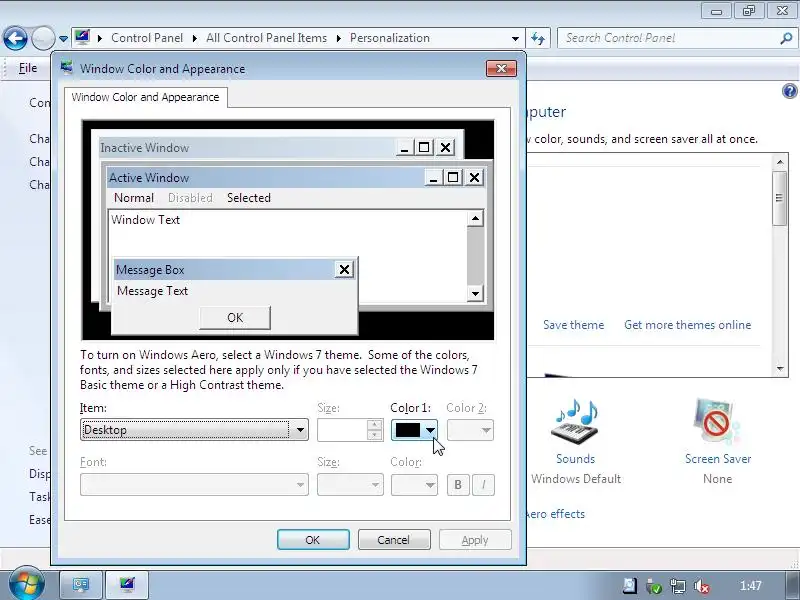Click the Active Window preview maximize icon

[453, 178]
